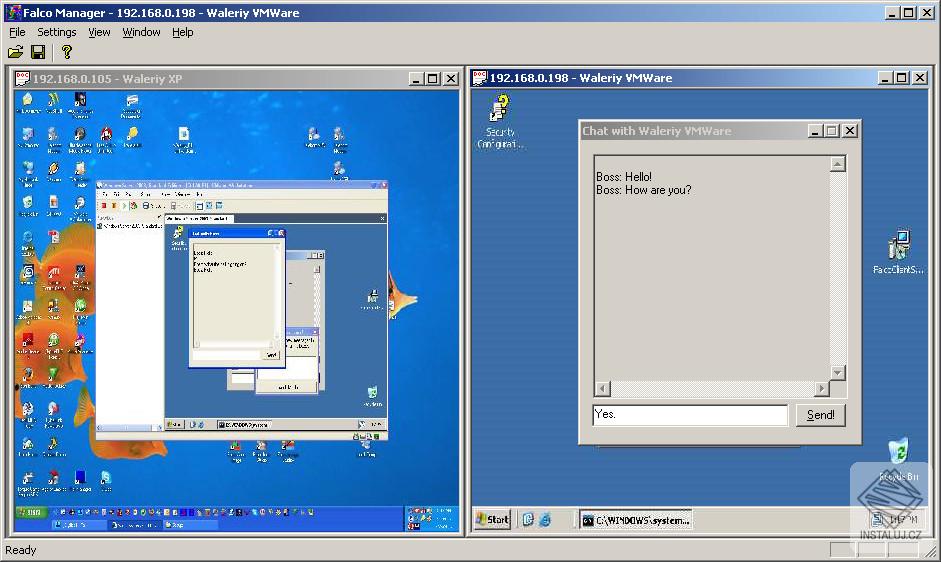Click the chat horizontal scroll right arrow
This screenshot has width=941, height=562.
(x=822, y=388)
